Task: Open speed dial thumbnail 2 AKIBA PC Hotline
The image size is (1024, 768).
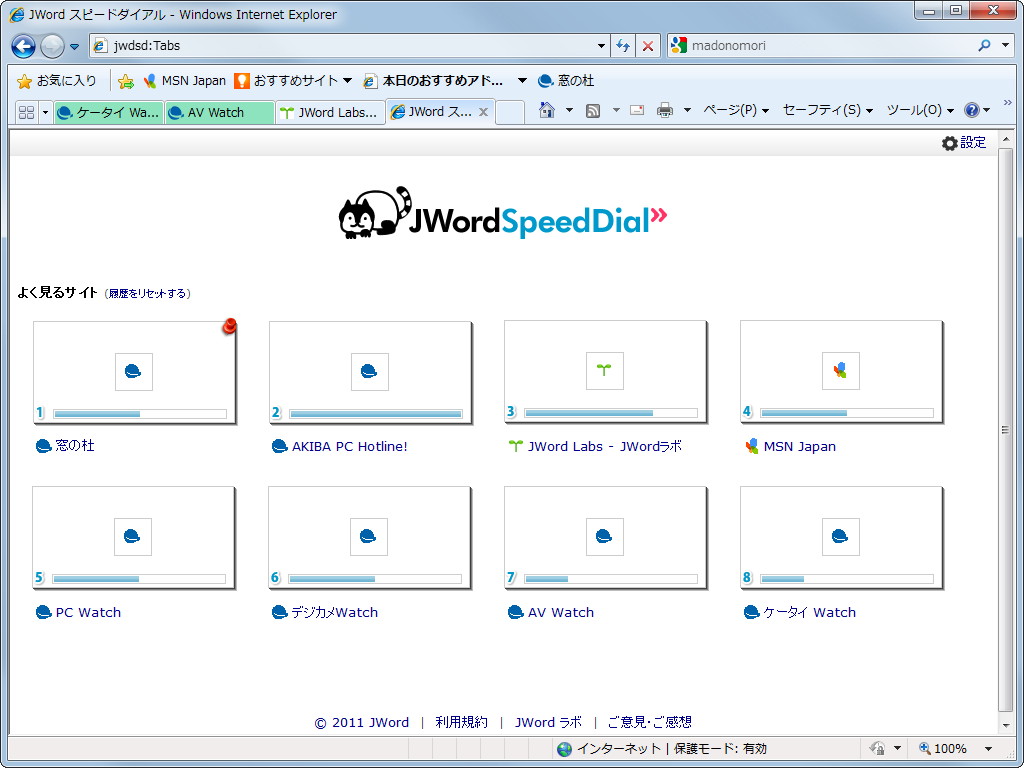Action: tap(370, 372)
